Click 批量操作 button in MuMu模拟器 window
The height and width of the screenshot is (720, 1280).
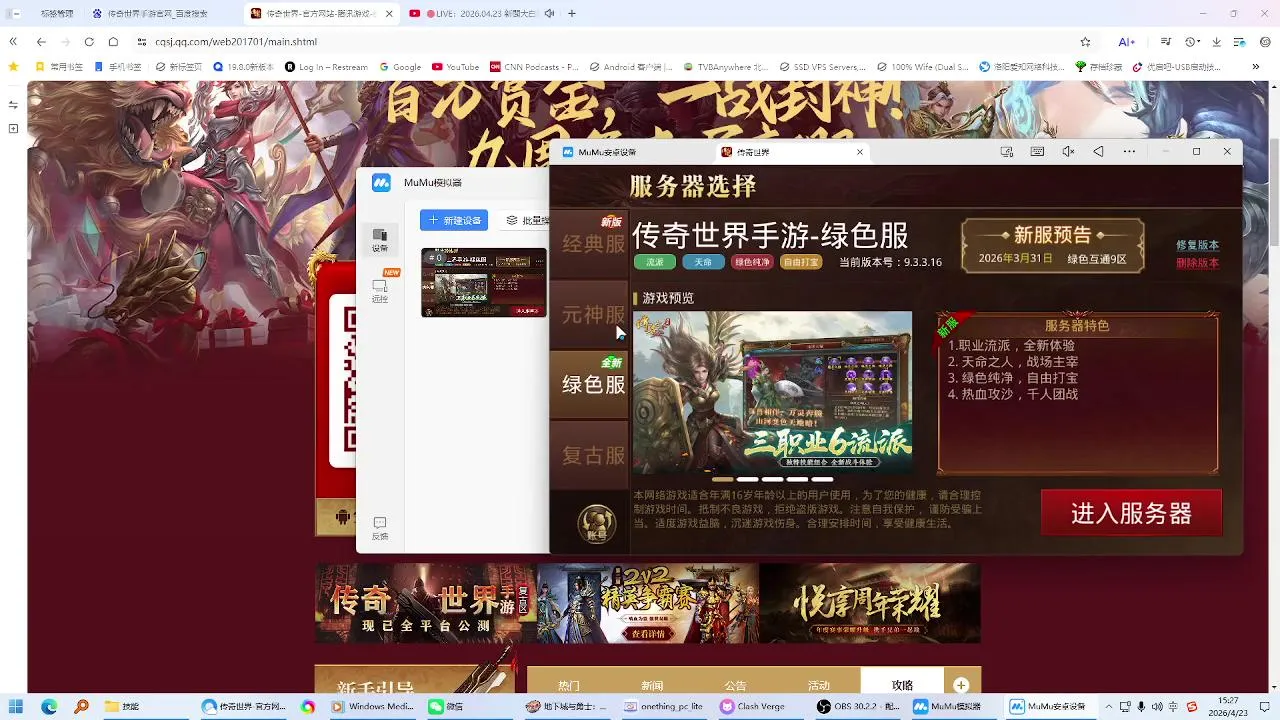[x=524, y=220]
